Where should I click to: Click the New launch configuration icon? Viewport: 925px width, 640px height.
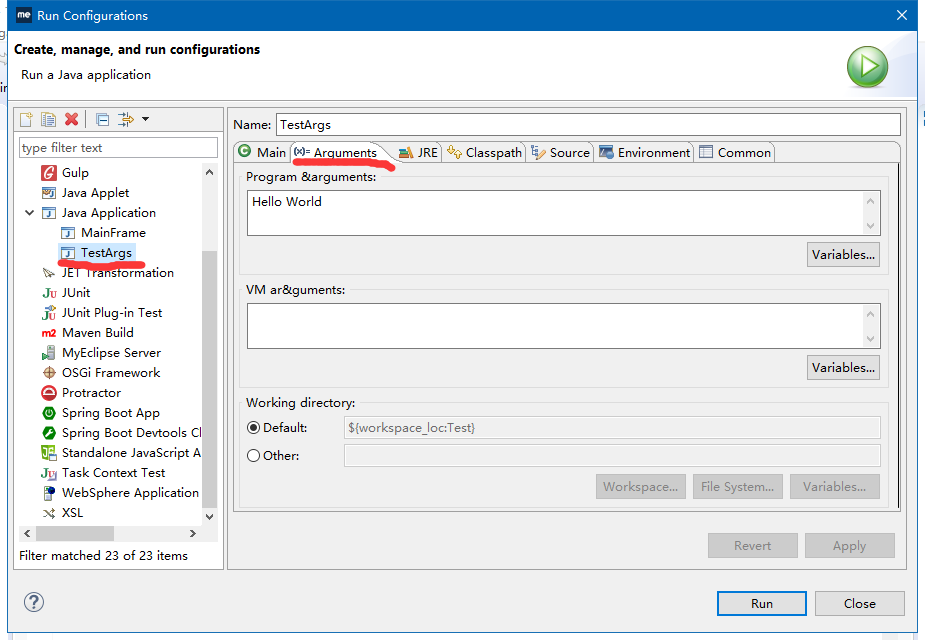[x=26, y=120]
